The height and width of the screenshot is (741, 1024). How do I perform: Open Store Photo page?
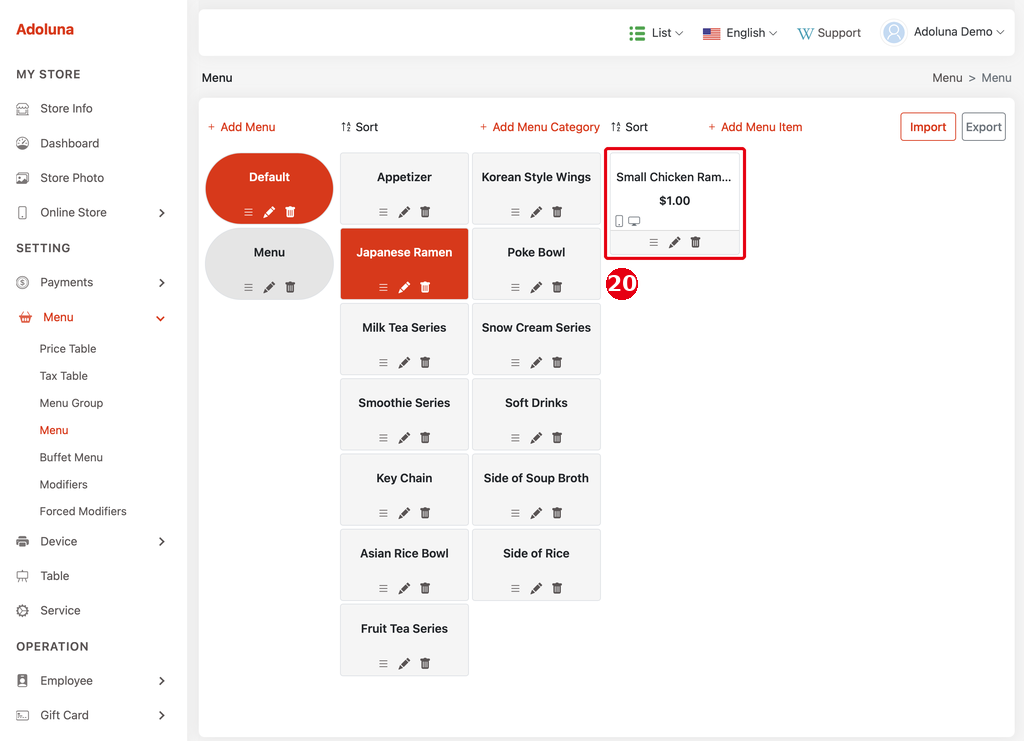point(72,178)
